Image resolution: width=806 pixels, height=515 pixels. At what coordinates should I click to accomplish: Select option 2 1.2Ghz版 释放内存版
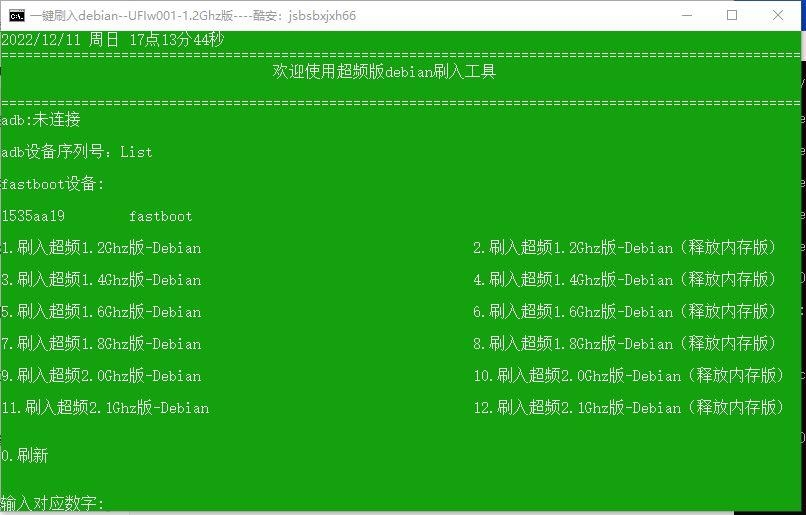(625, 248)
